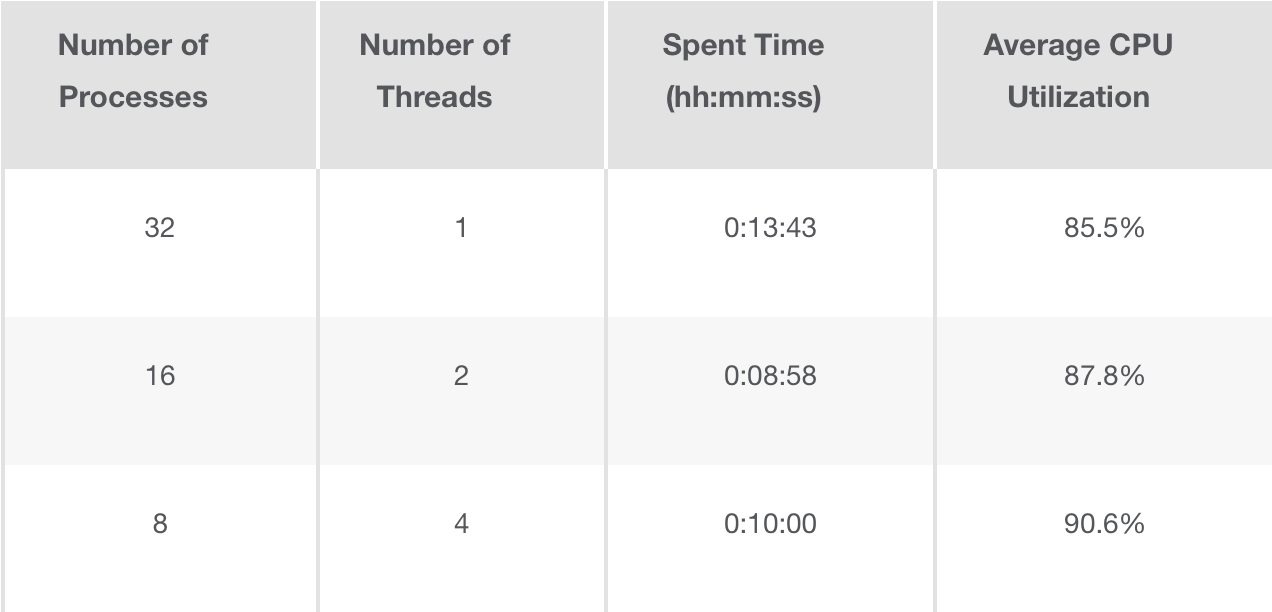
Task: Select the cell showing 1 thread
Action: 461,228
